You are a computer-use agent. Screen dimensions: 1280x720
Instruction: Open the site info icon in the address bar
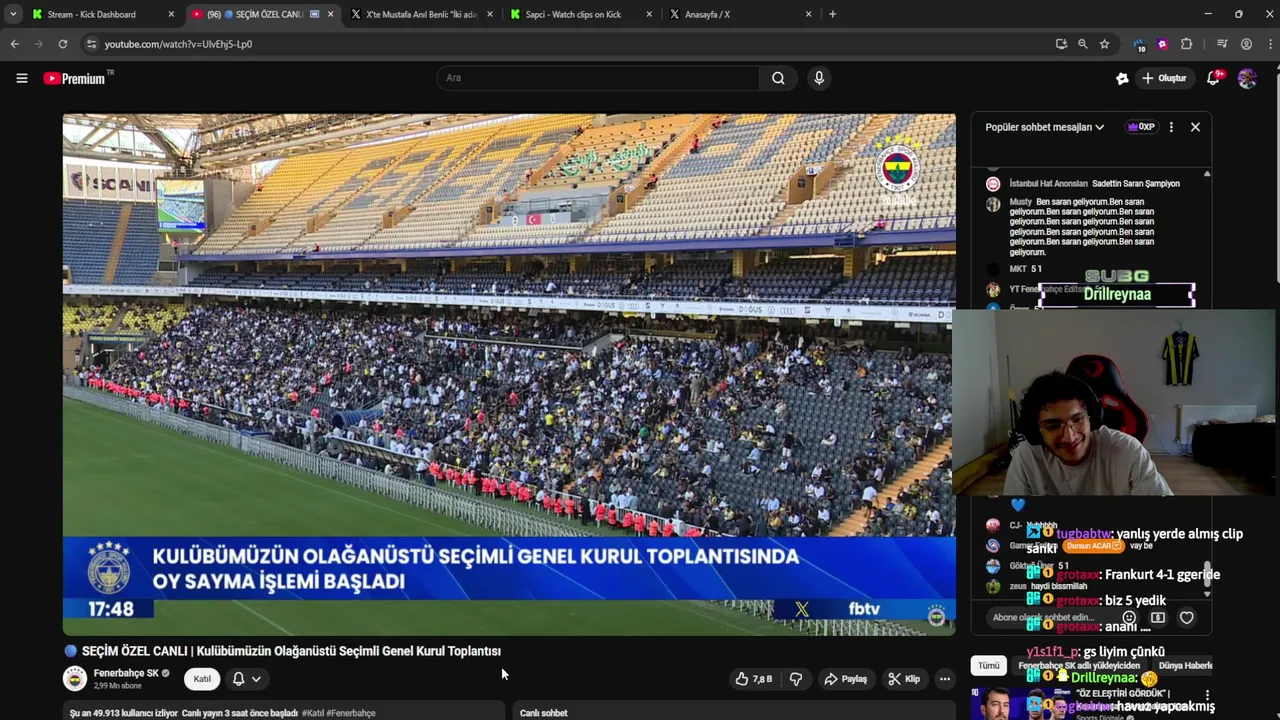point(91,44)
